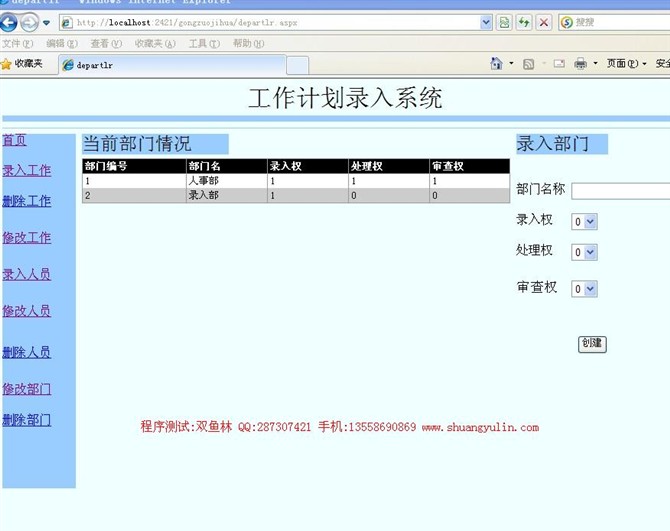
Task: Click the Home page icon
Action: click(496, 64)
